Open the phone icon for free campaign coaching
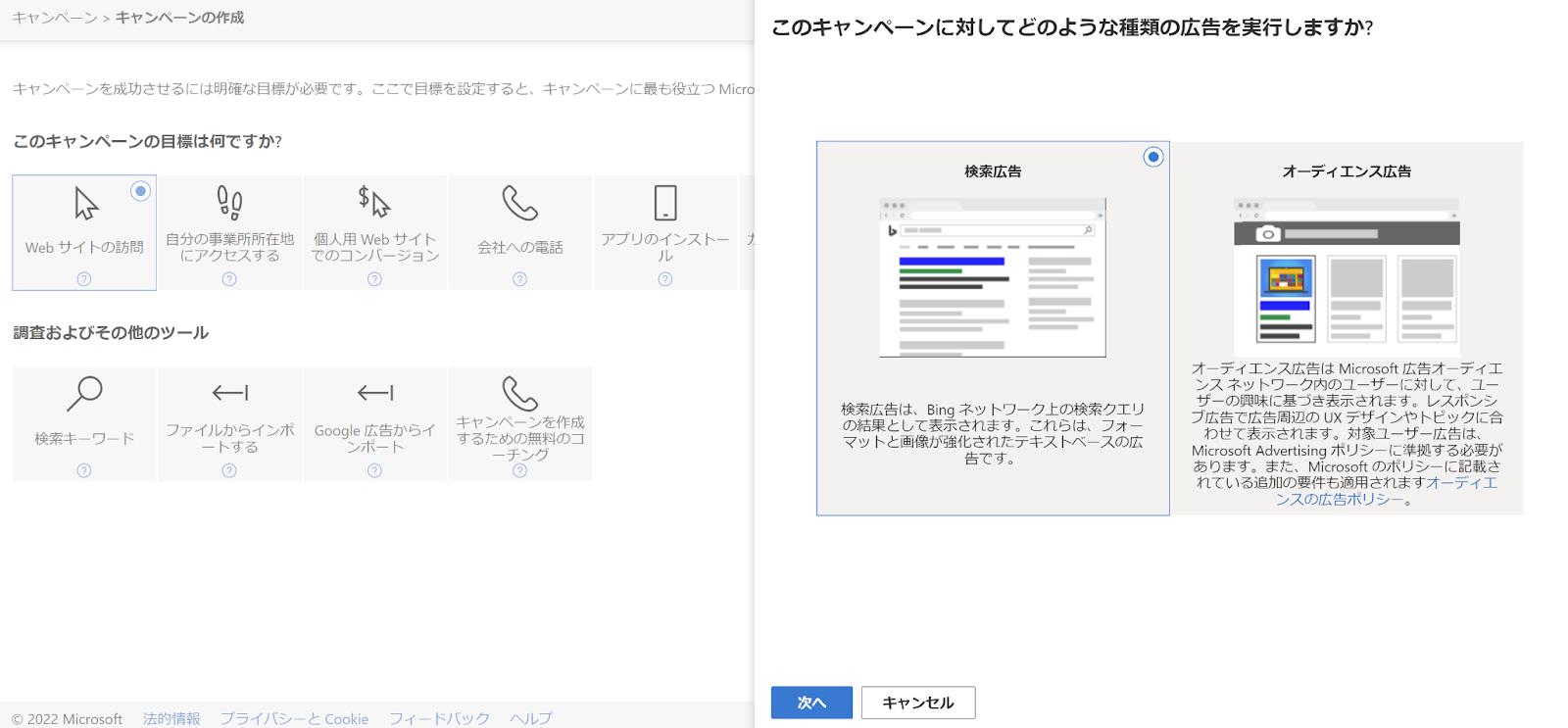This screenshot has width=1568, height=728. [x=519, y=394]
